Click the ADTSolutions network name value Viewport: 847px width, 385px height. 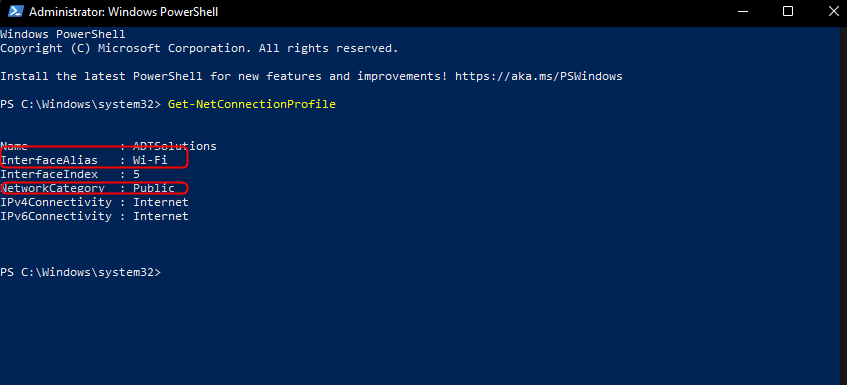[175, 146]
